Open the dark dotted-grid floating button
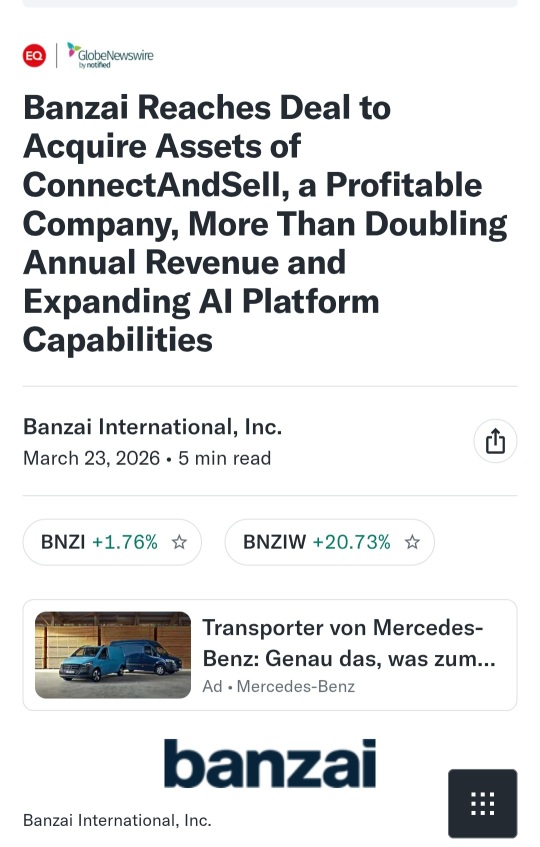The image size is (540, 847). pyautogui.click(x=483, y=803)
